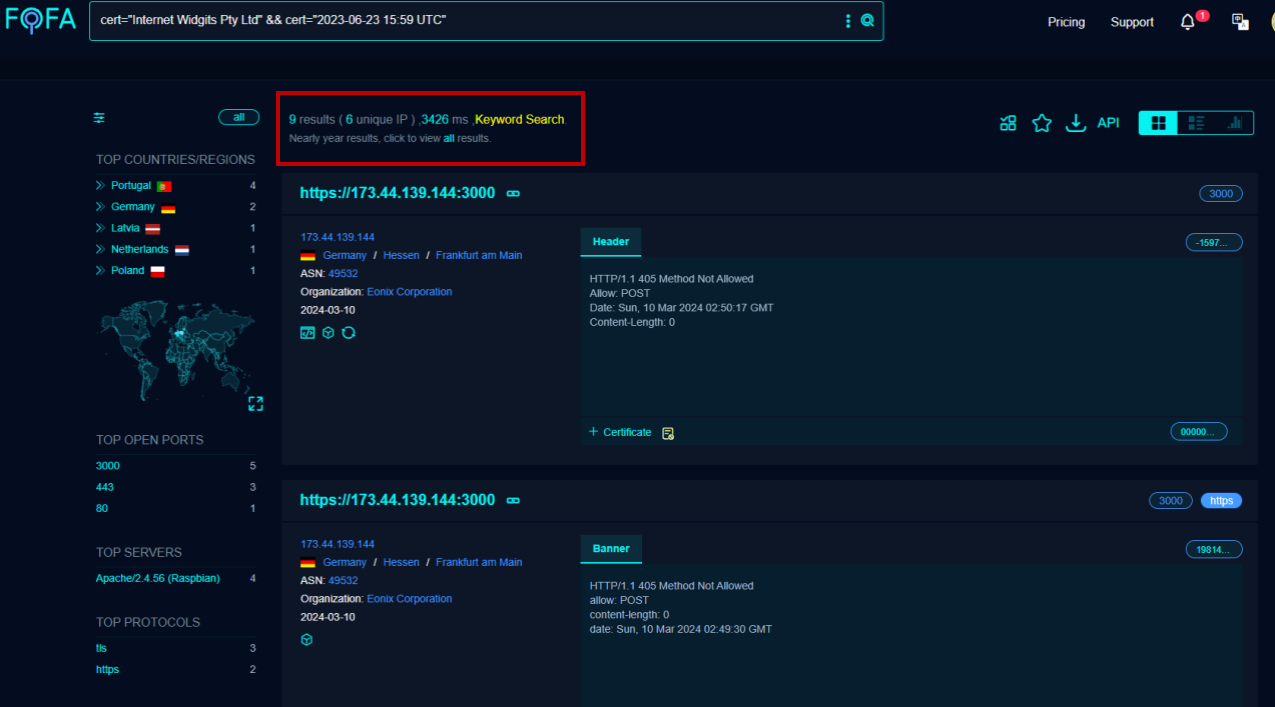This screenshot has height=707, width=1275.
Task: Click the https badge on second result
Action: [x=1221, y=501]
